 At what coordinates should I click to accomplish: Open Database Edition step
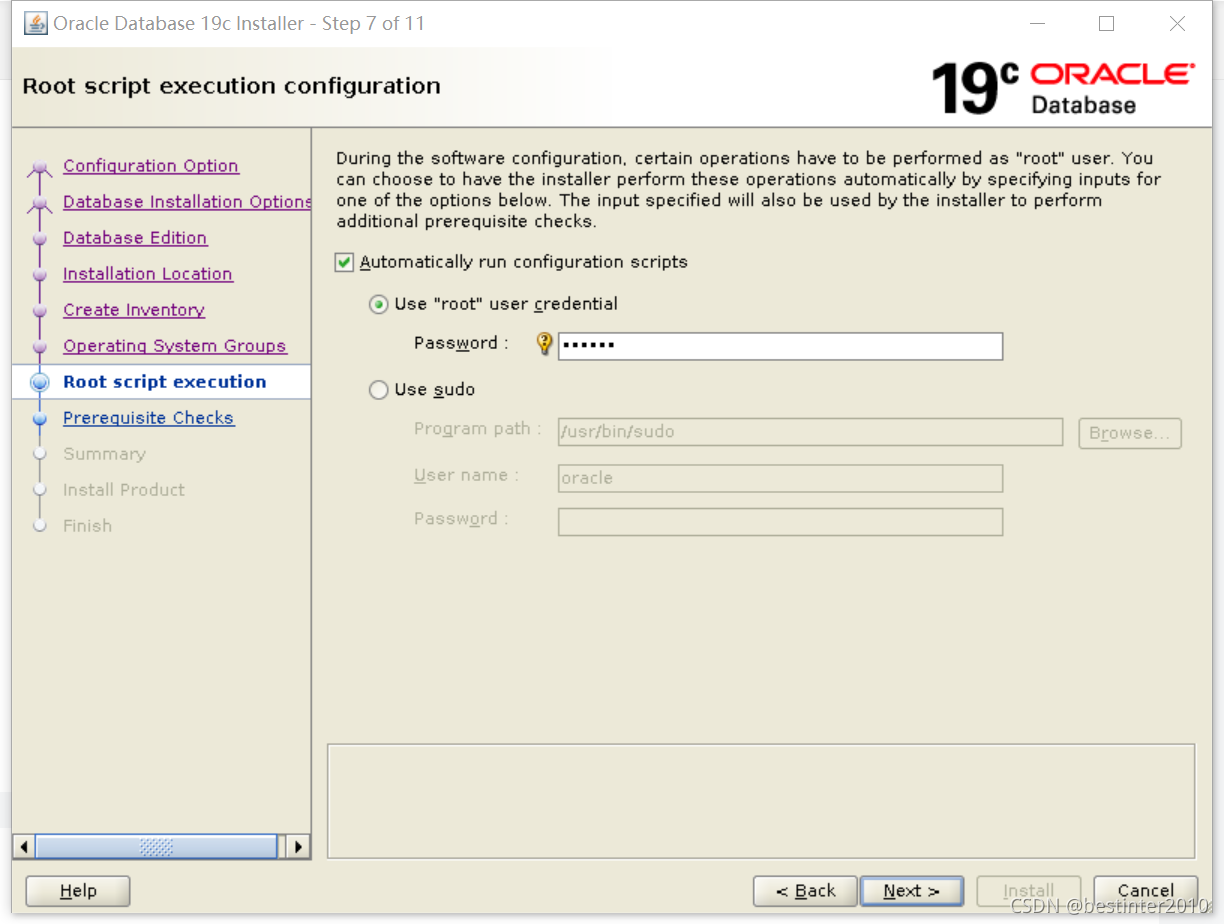[135, 238]
